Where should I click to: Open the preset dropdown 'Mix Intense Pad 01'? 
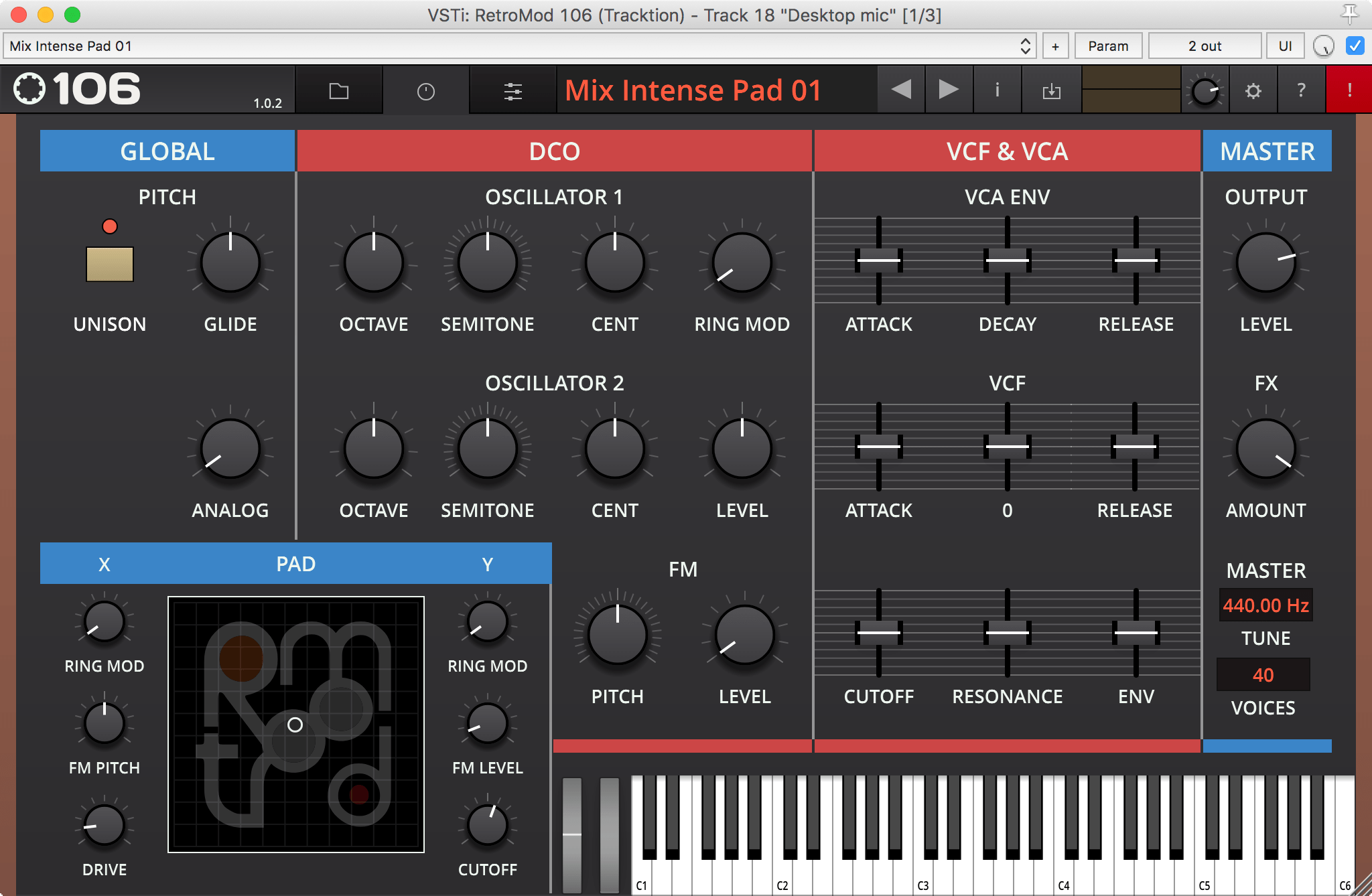(x=519, y=46)
